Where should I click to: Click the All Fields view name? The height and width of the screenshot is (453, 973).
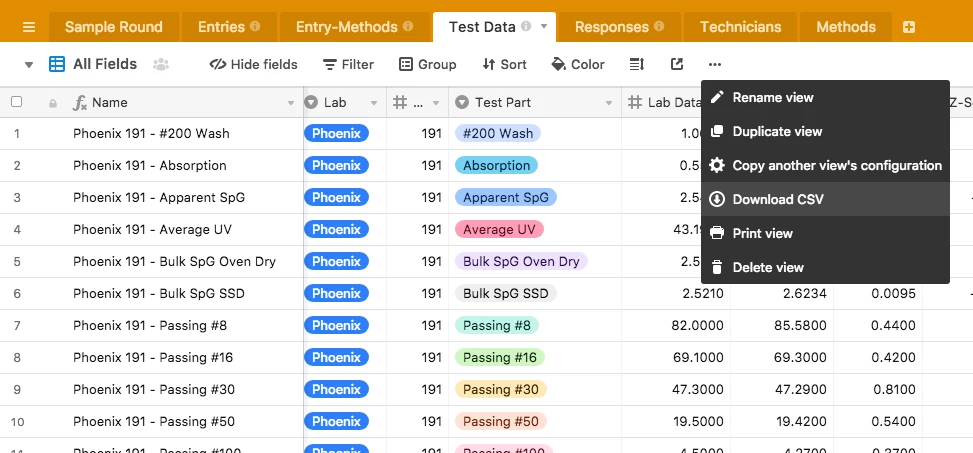(105, 64)
